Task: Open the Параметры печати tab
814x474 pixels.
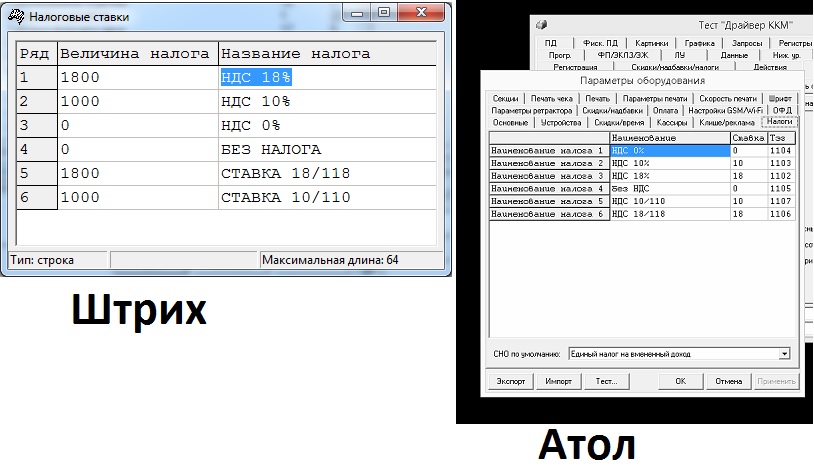Action: [x=655, y=98]
